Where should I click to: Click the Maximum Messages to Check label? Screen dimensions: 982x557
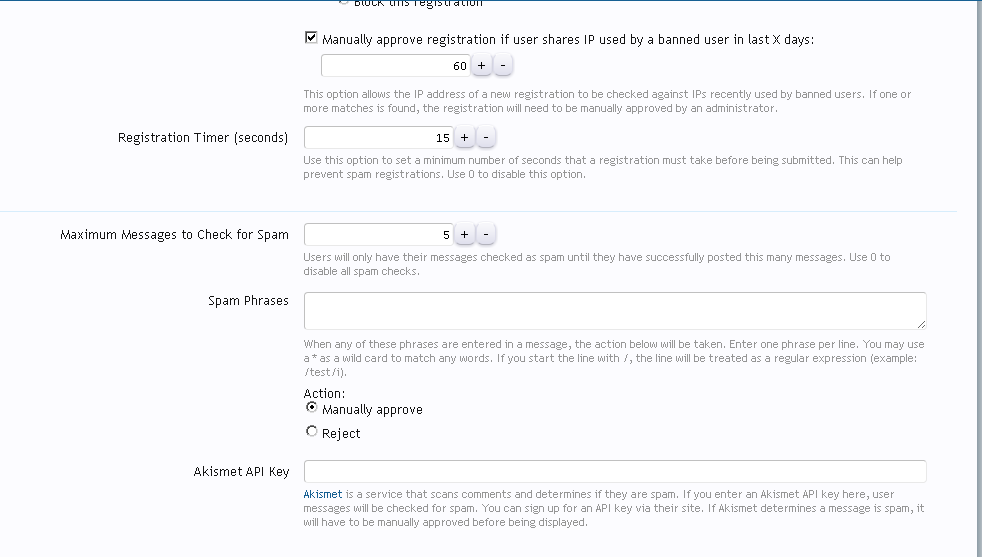point(174,235)
